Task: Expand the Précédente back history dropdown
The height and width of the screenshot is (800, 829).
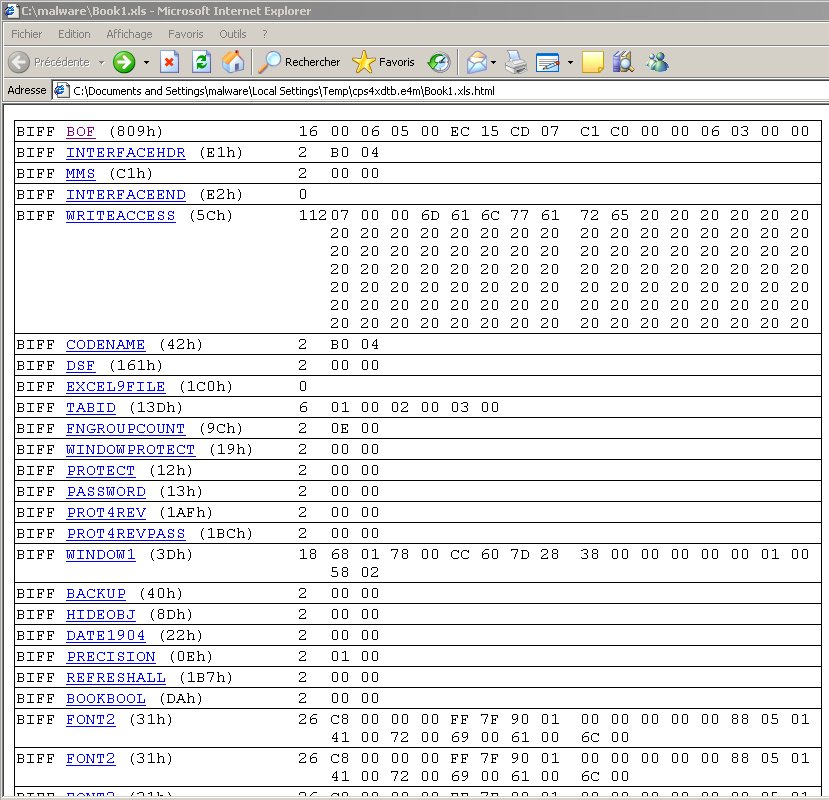Action: click(101, 62)
